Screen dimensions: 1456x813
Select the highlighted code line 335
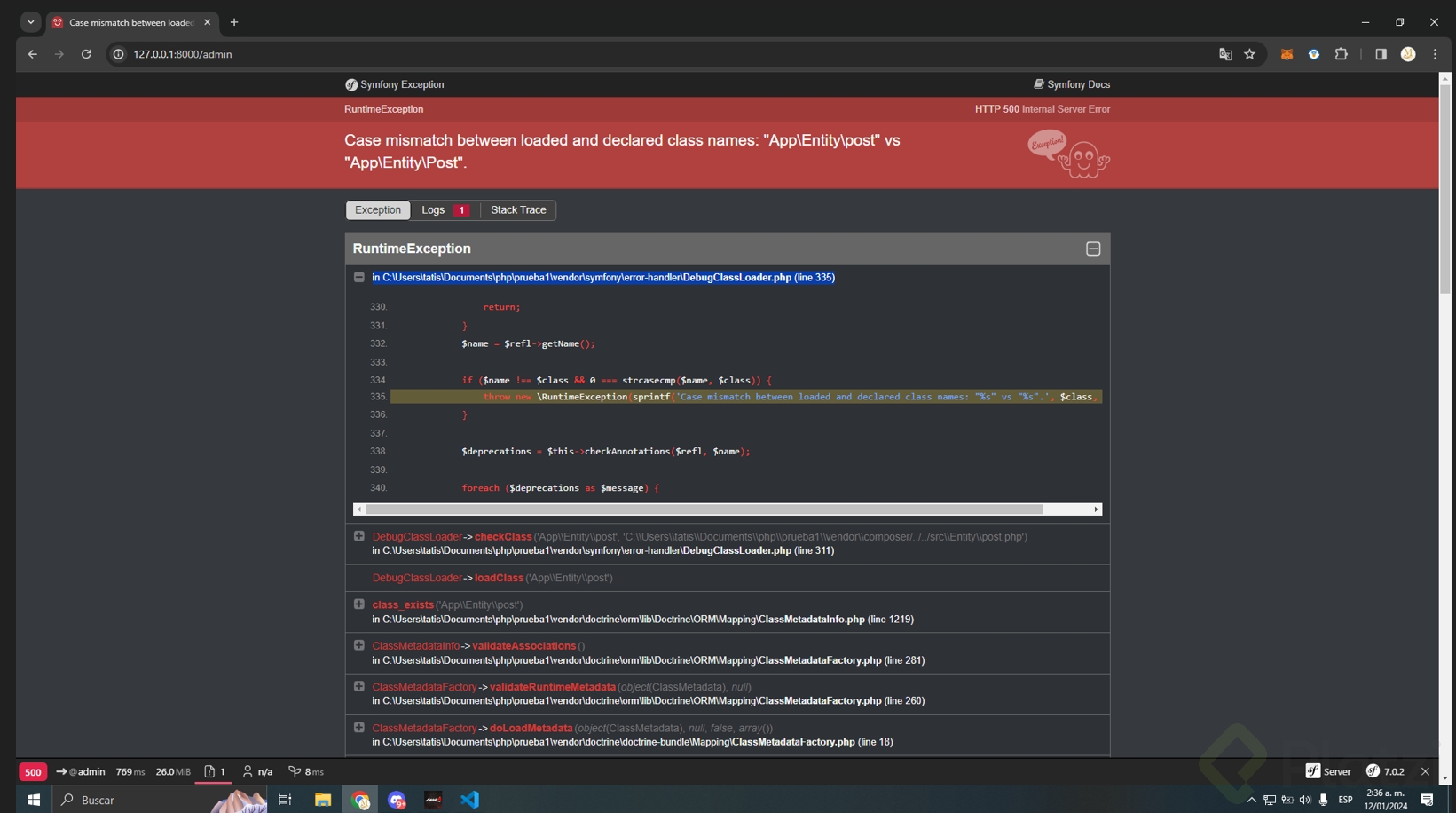coord(746,397)
